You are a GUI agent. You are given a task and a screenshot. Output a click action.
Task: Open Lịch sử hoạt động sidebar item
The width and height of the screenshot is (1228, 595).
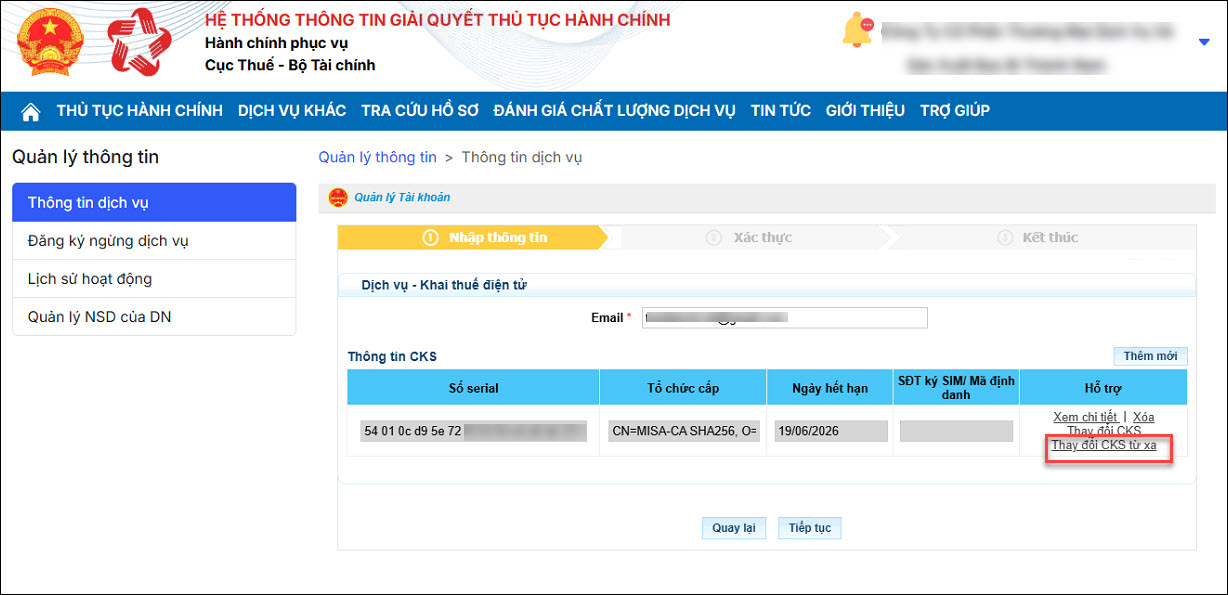[90, 279]
